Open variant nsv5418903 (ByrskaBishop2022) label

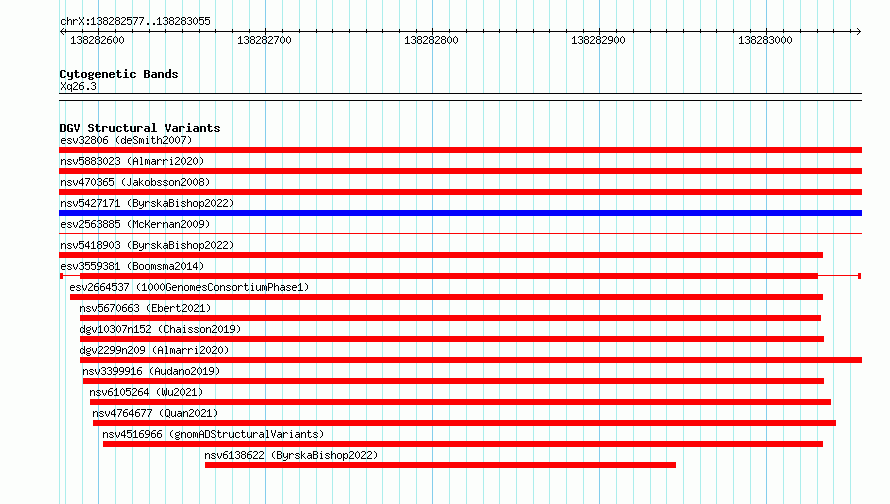pyautogui.click(x=147, y=245)
